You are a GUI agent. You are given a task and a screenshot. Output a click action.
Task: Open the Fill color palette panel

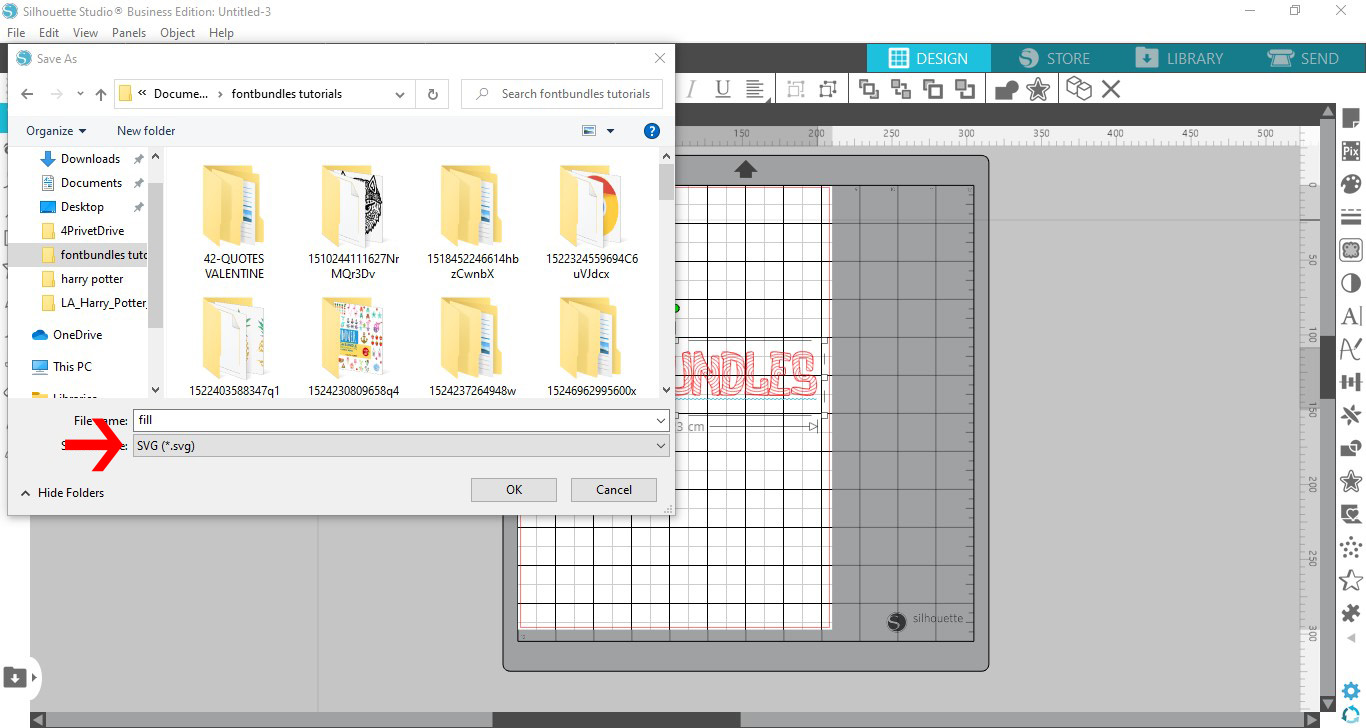tap(1351, 184)
